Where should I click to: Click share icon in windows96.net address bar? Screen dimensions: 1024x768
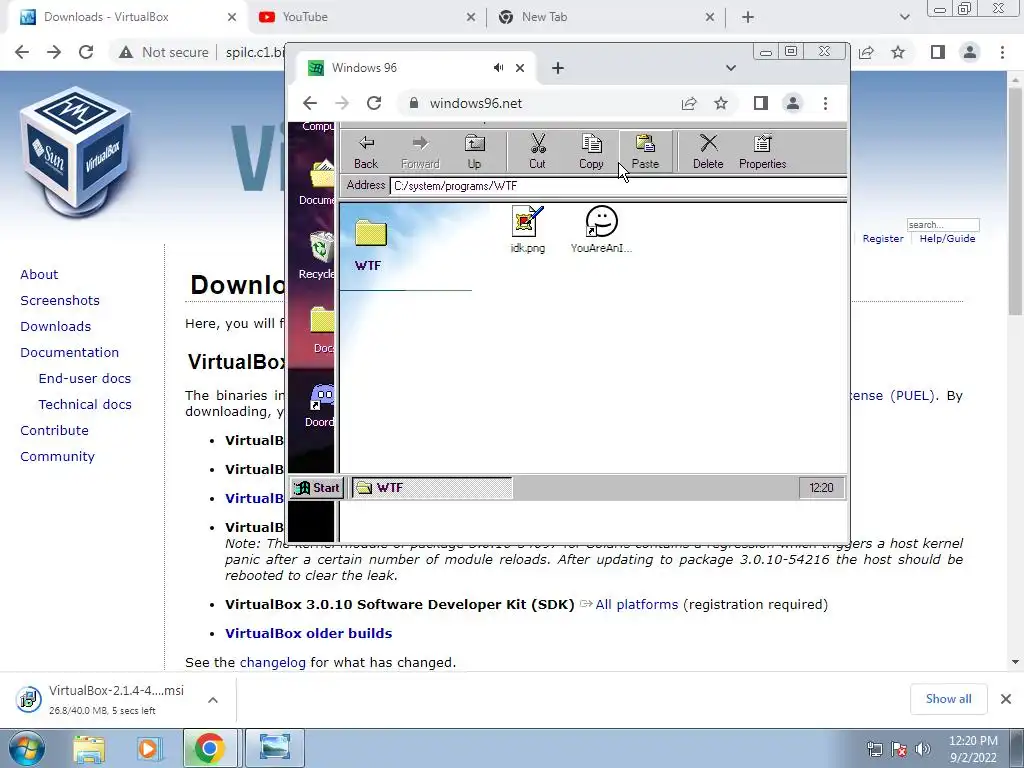(x=689, y=103)
